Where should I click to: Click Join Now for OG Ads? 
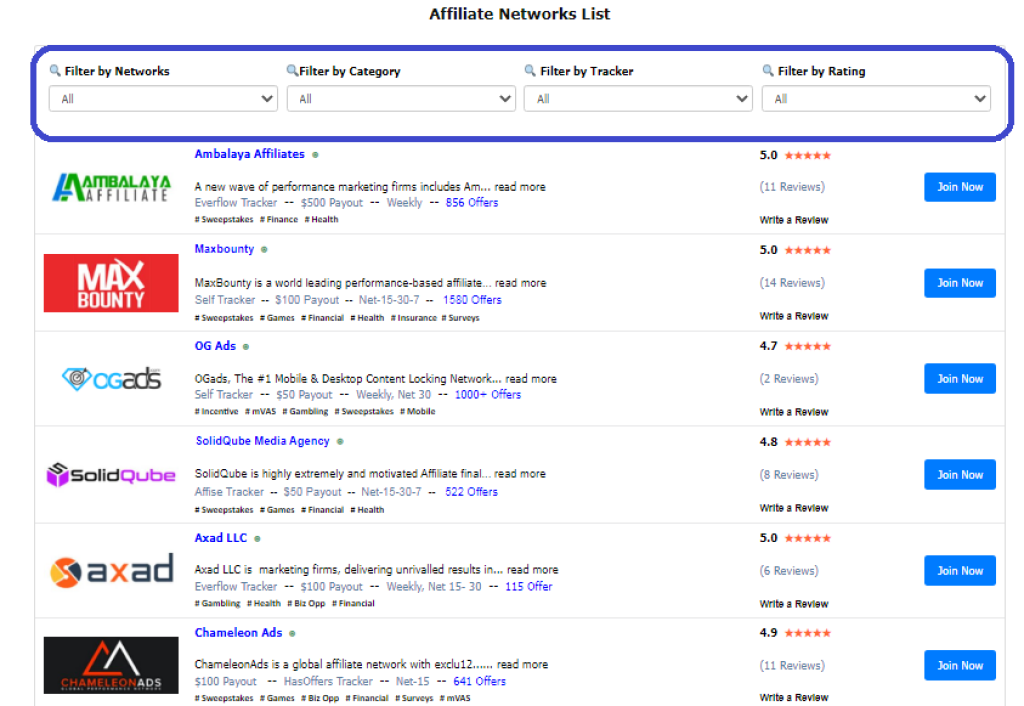tap(959, 379)
